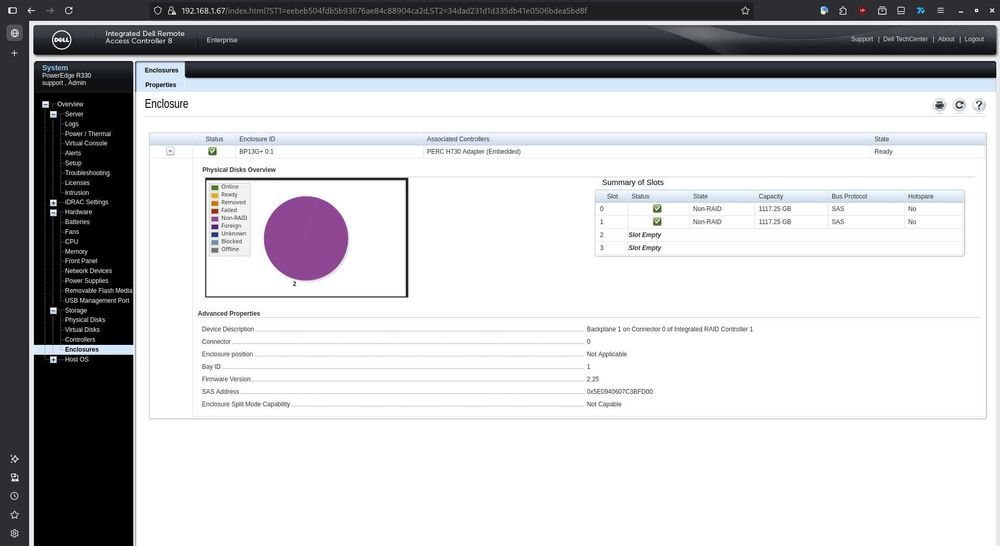Open Network Devices under Hardware
Image resolution: width=1000 pixels, height=546 pixels.
[x=88, y=271]
